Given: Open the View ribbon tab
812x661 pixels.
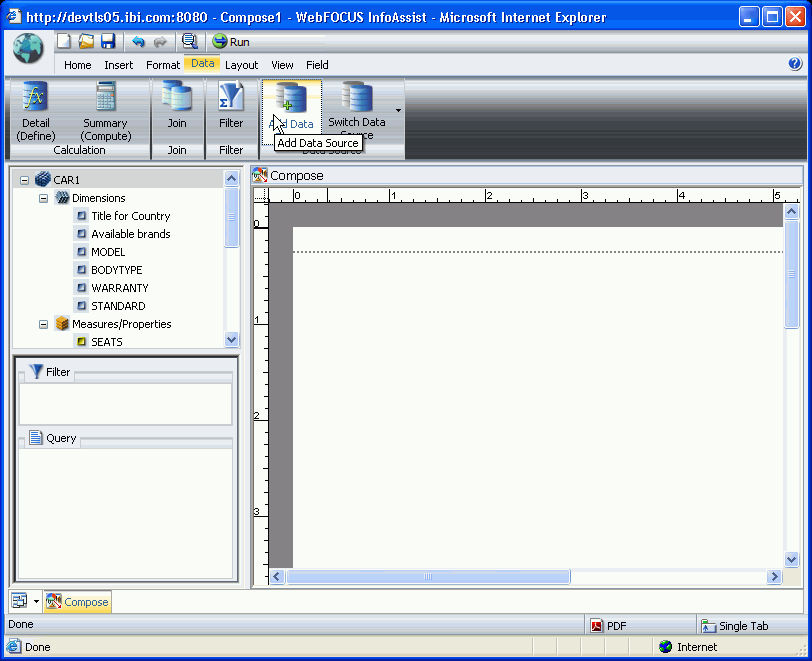Looking at the screenshot, I should [282, 65].
